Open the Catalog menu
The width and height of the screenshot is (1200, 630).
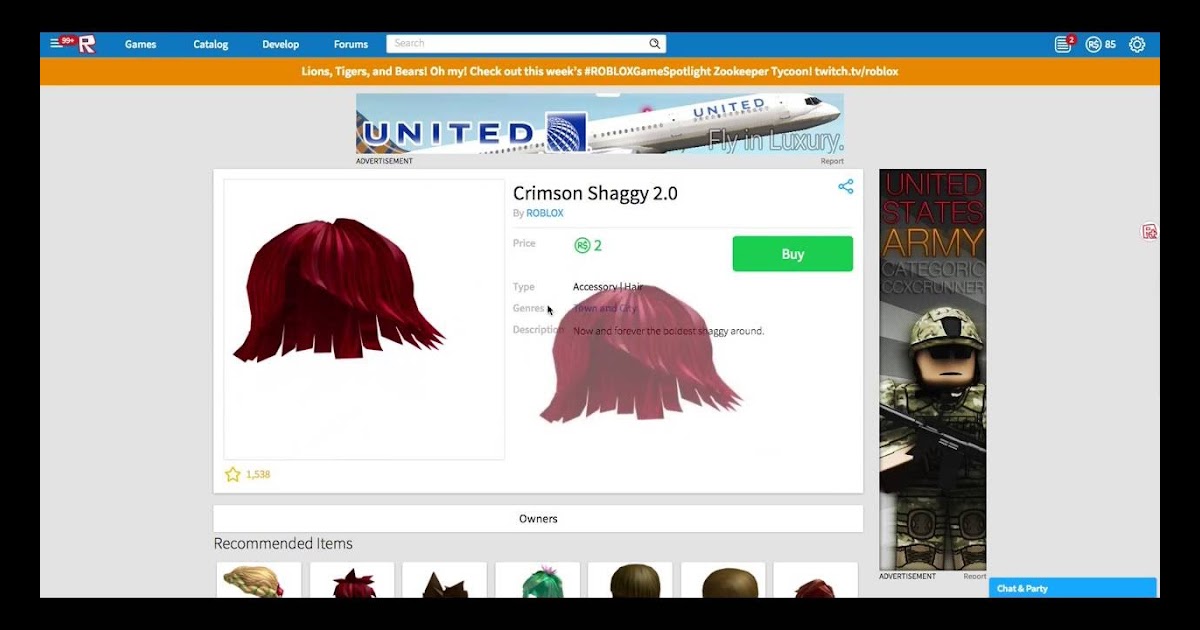click(x=211, y=44)
